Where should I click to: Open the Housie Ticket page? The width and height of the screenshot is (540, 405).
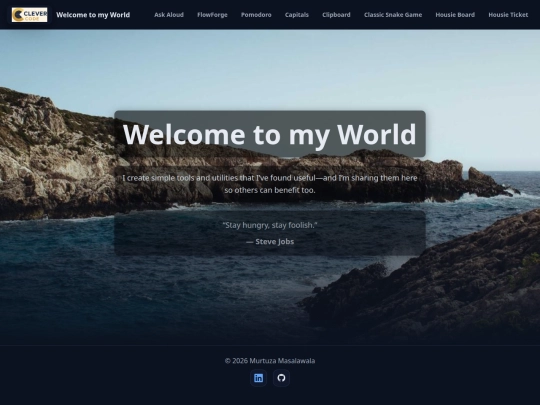[508, 15]
